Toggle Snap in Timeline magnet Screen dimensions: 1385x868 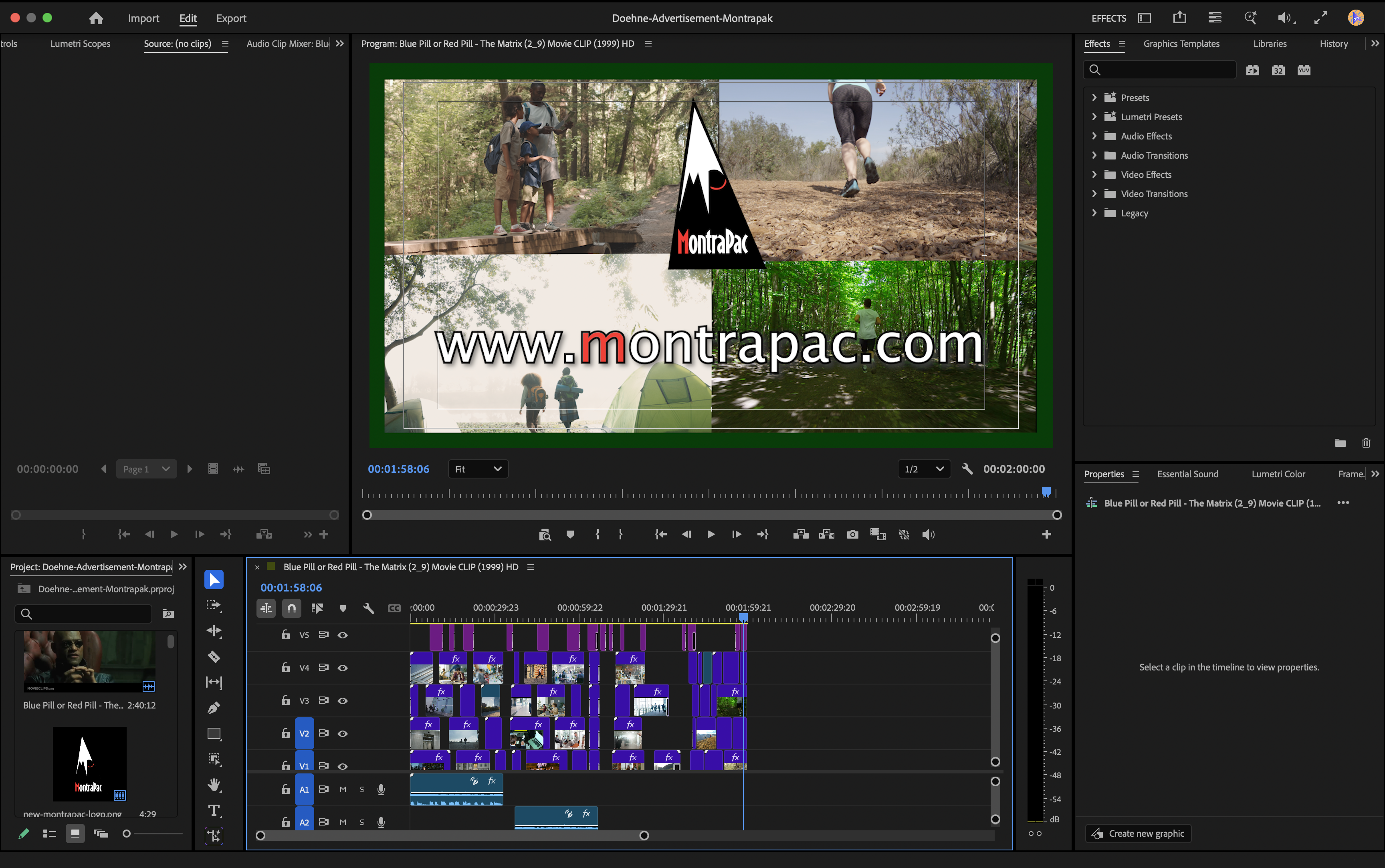pyautogui.click(x=292, y=608)
